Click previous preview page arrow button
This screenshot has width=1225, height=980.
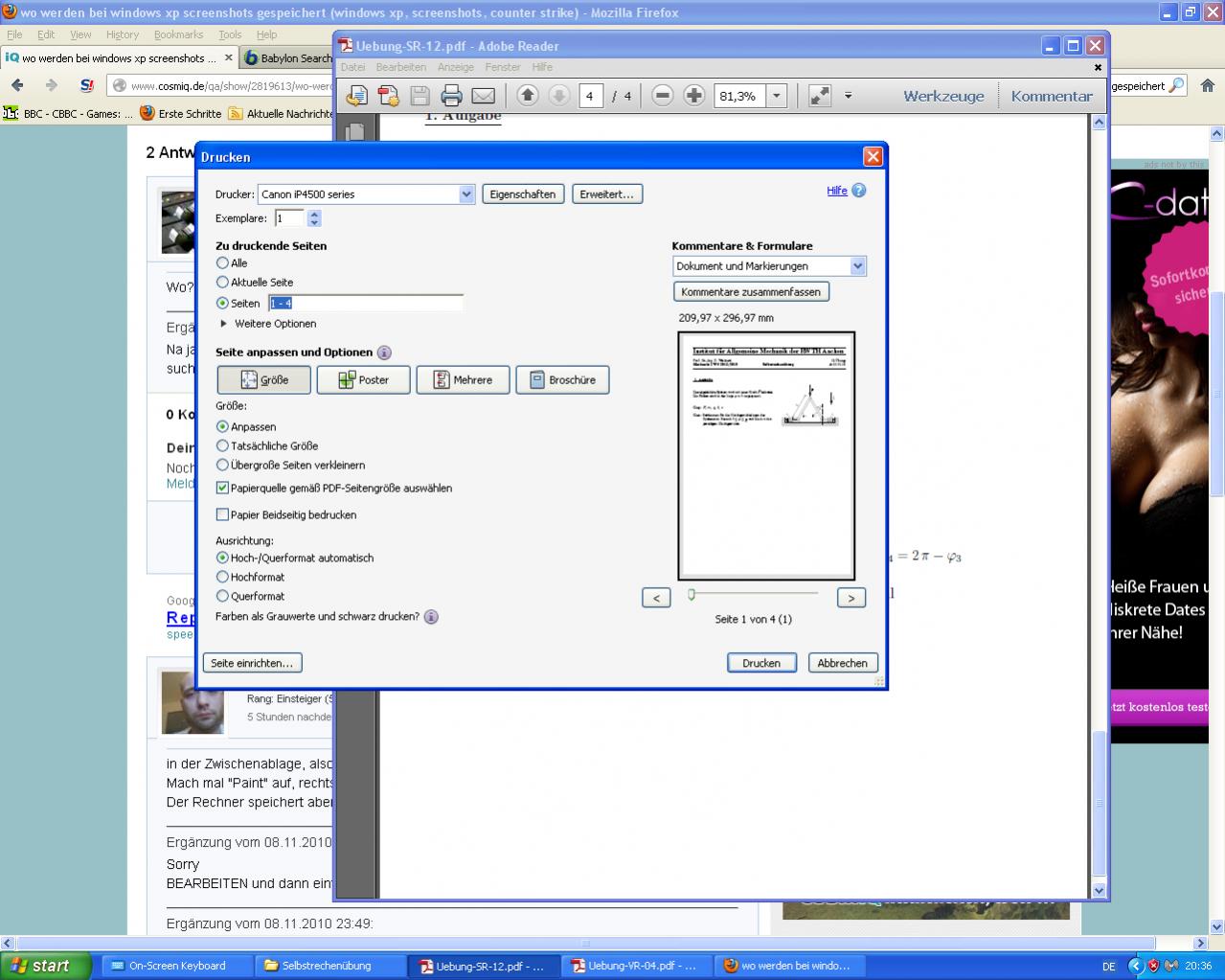point(656,598)
